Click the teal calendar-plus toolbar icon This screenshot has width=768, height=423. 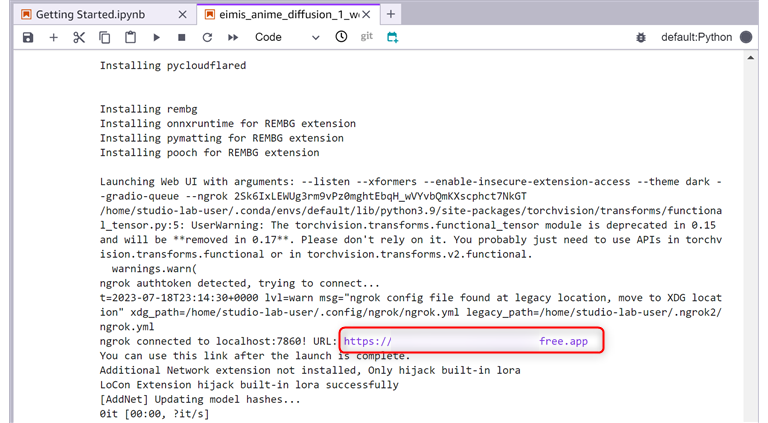(x=393, y=37)
